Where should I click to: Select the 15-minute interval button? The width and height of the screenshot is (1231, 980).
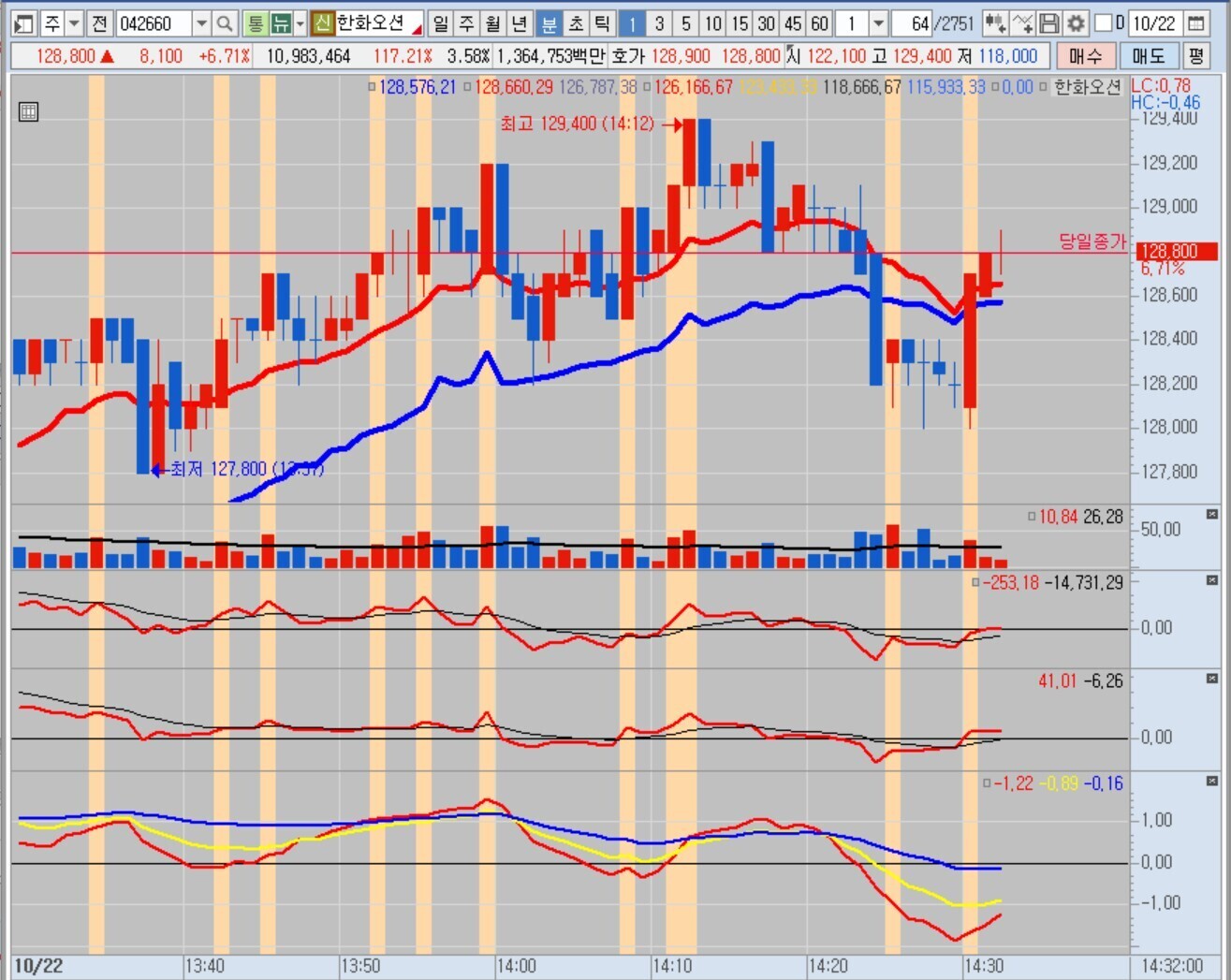[x=740, y=23]
